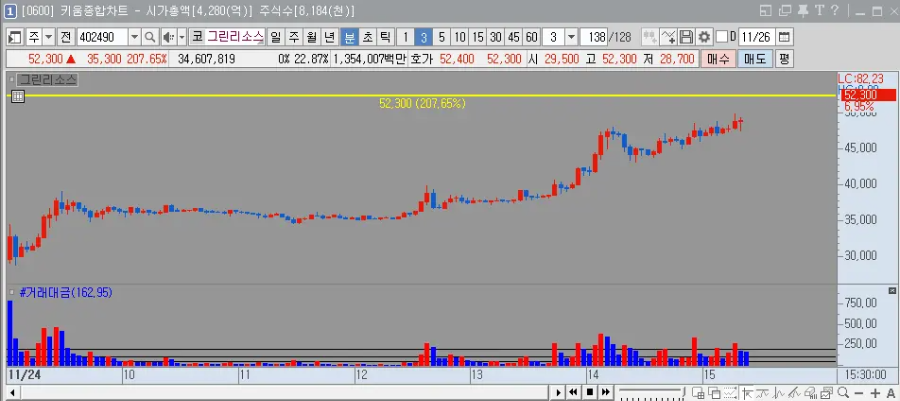Enable the D date checkbox
This screenshot has height=401, width=900.
pyautogui.click(x=722, y=37)
